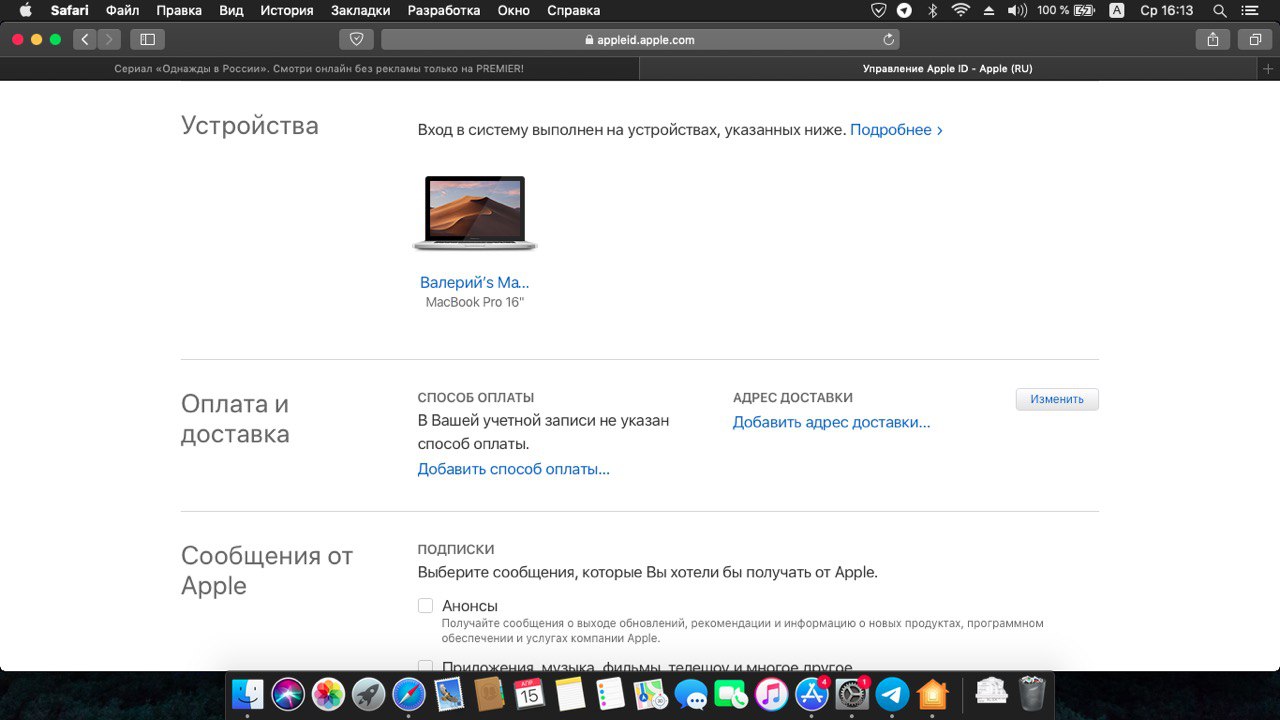1280x720 pixels.
Task: Click the Подробнее link
Action: click(x=896, y=130)
